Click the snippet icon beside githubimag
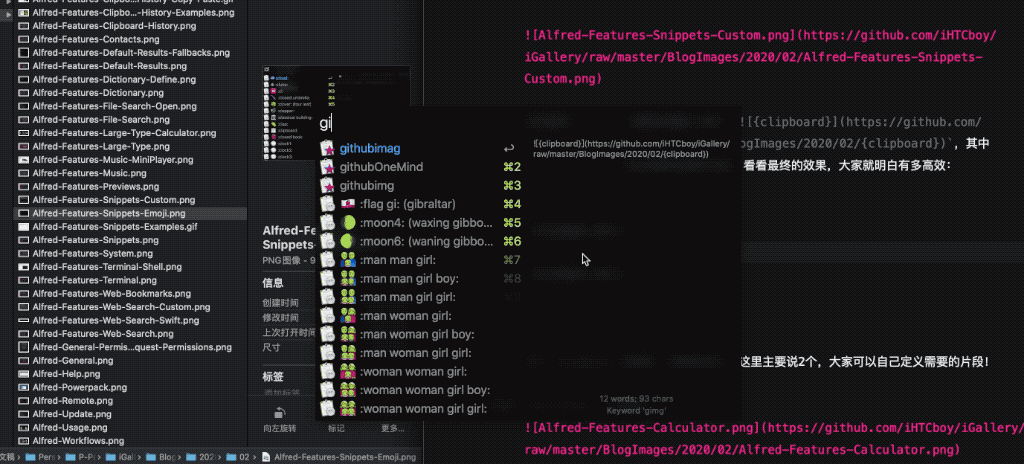The width and height of the screenshot is (1024, 464). pos(327,148)
